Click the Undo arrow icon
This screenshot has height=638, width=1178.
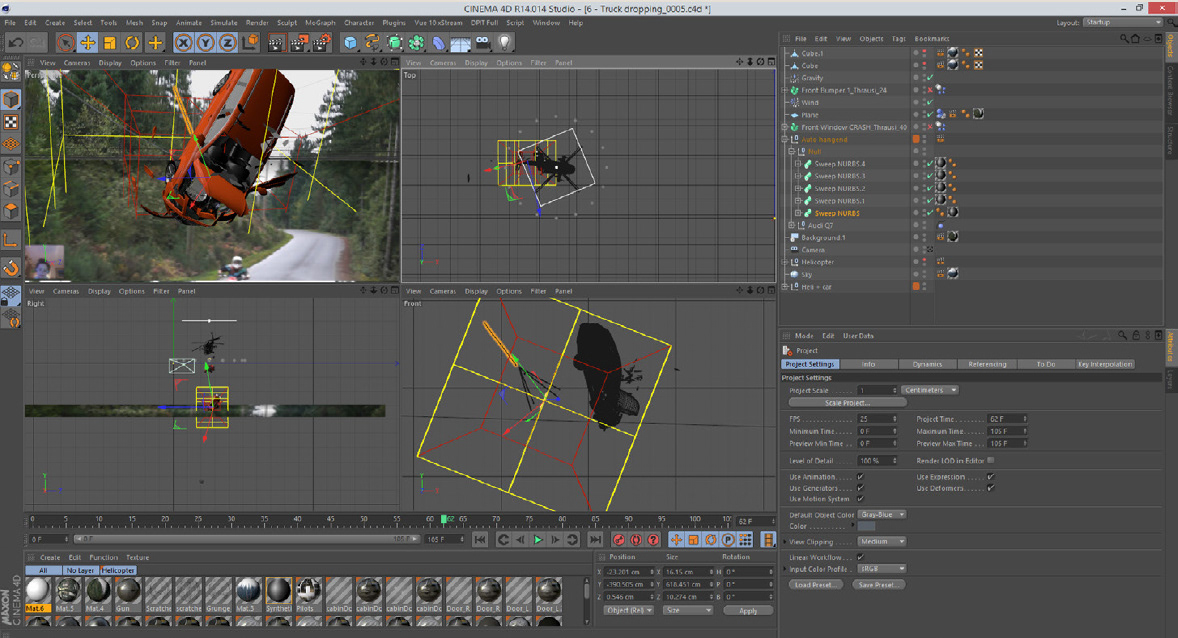tap(15, 43)
